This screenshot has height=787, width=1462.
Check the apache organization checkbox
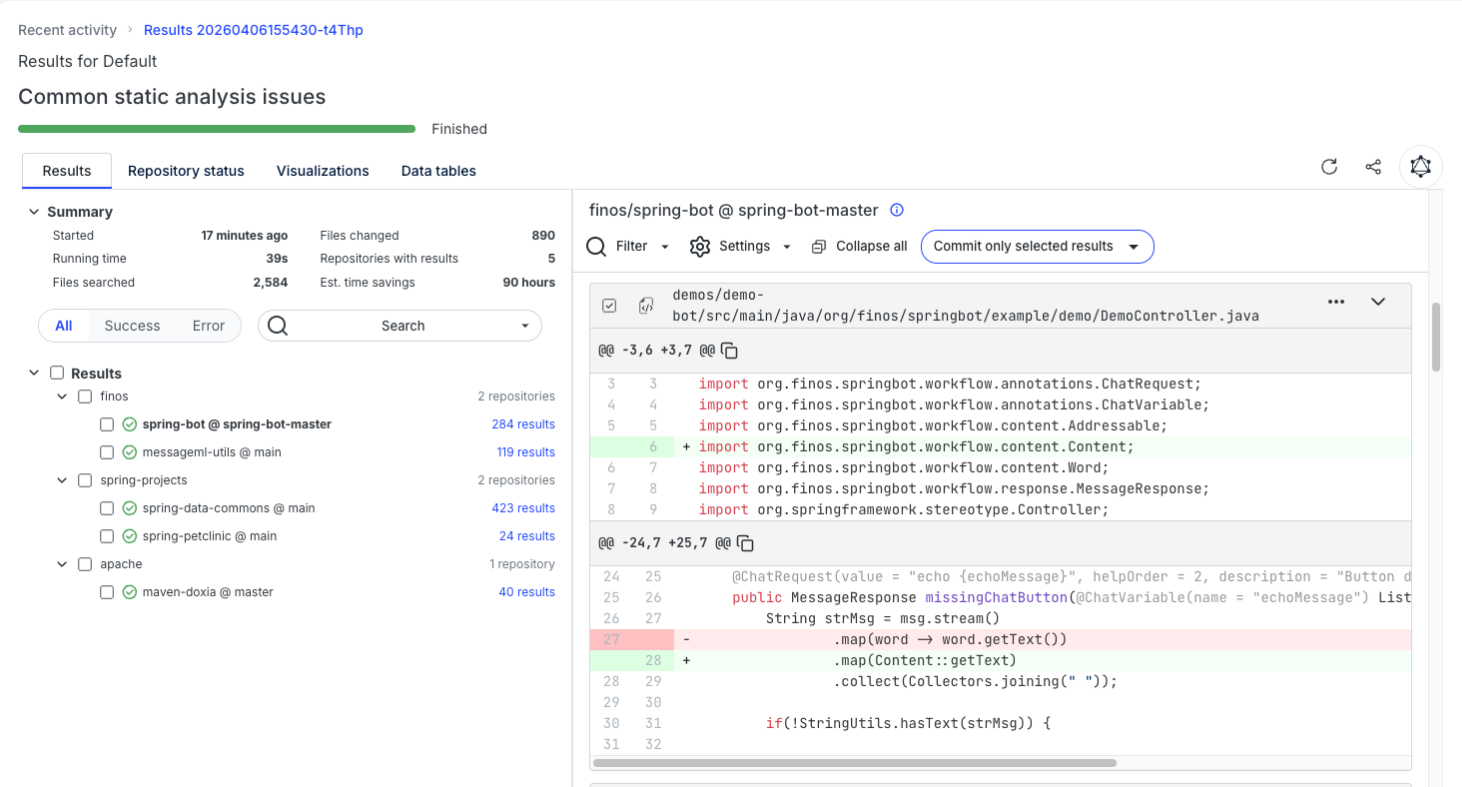[x=85, y=564]
